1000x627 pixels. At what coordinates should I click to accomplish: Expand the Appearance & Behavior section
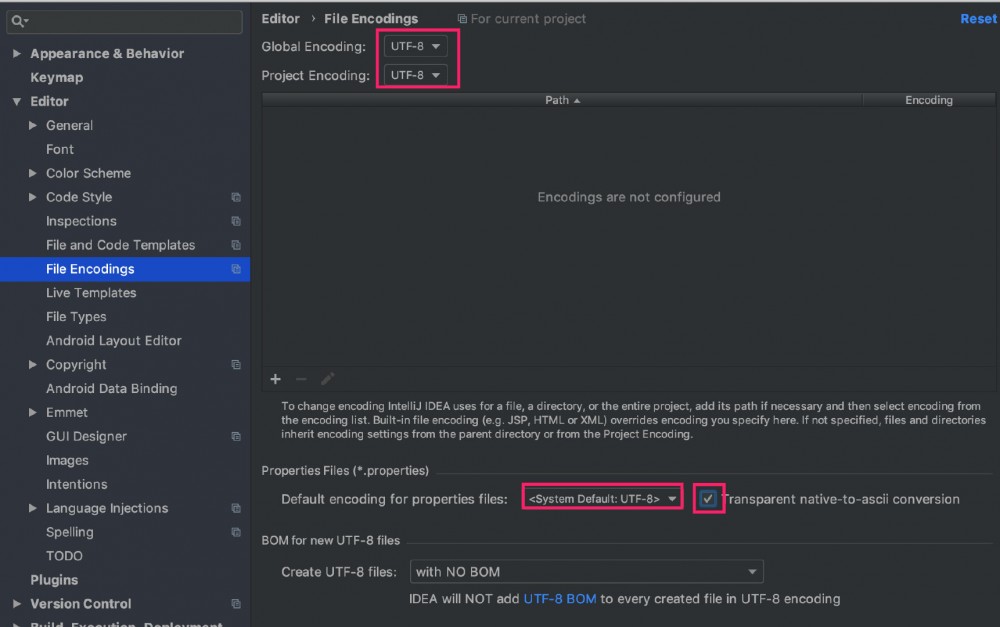click(17, 53)
